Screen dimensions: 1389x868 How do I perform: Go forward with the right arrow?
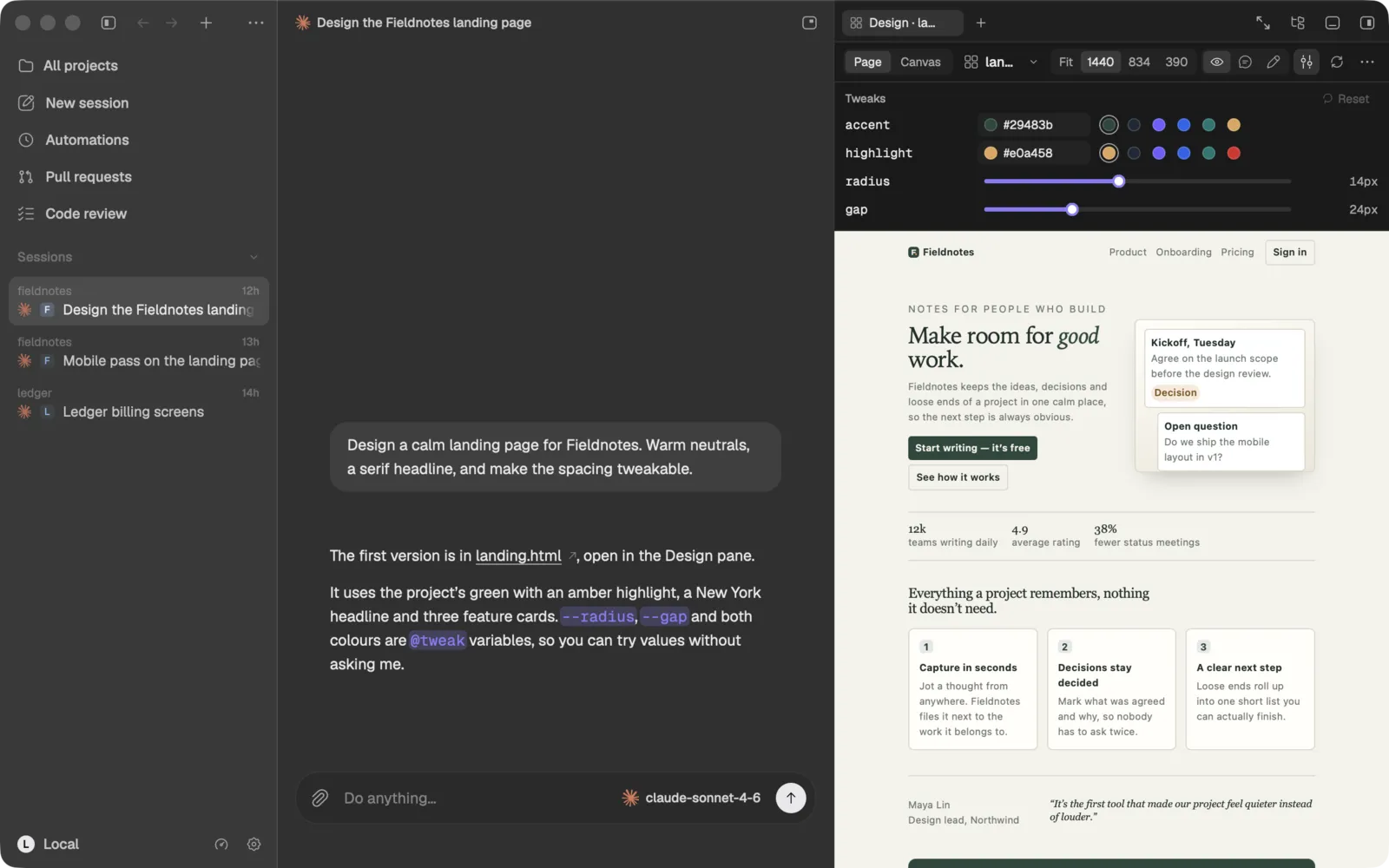[x=172, y=23]
